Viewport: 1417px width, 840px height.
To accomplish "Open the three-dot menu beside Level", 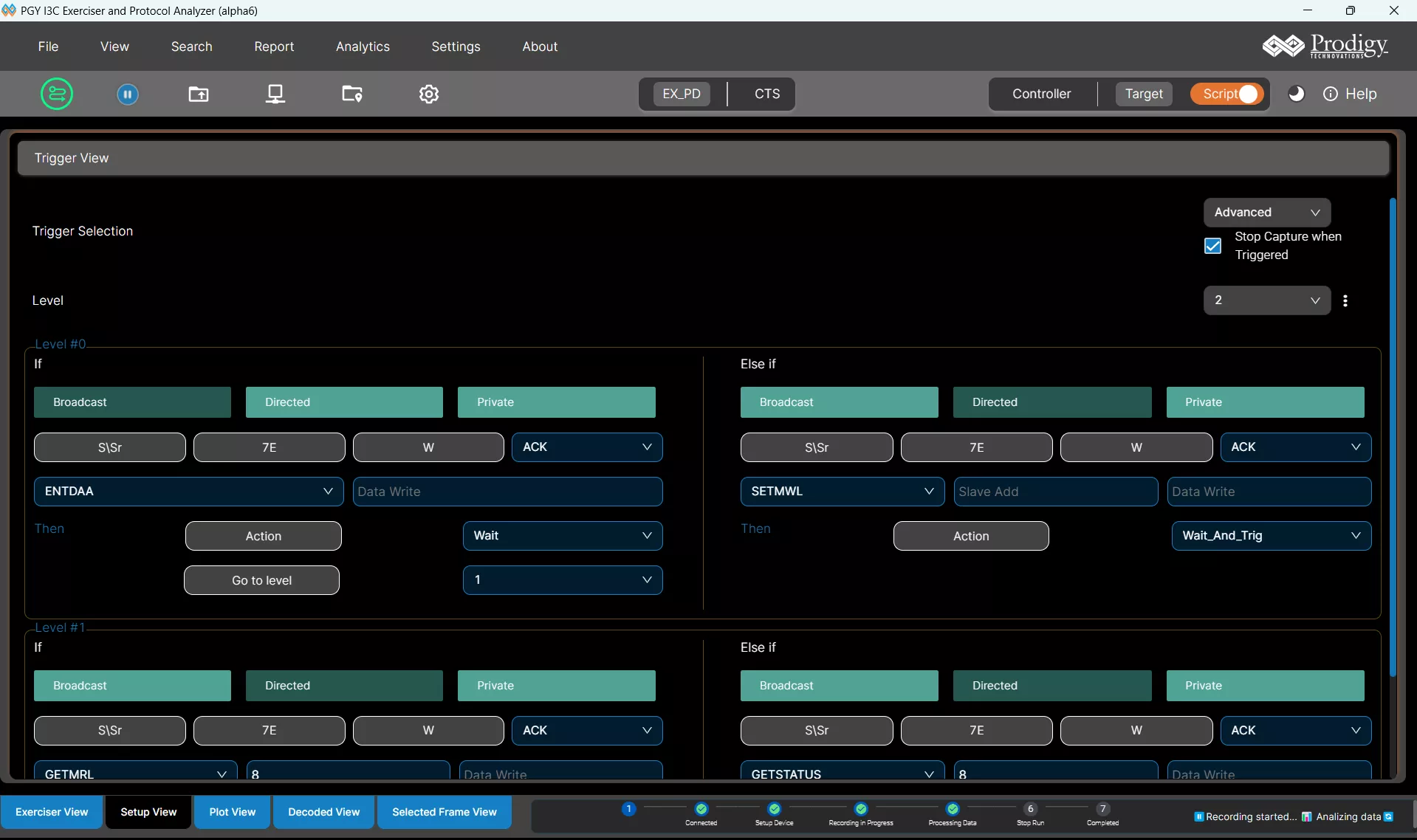I will pos(1345,300).
